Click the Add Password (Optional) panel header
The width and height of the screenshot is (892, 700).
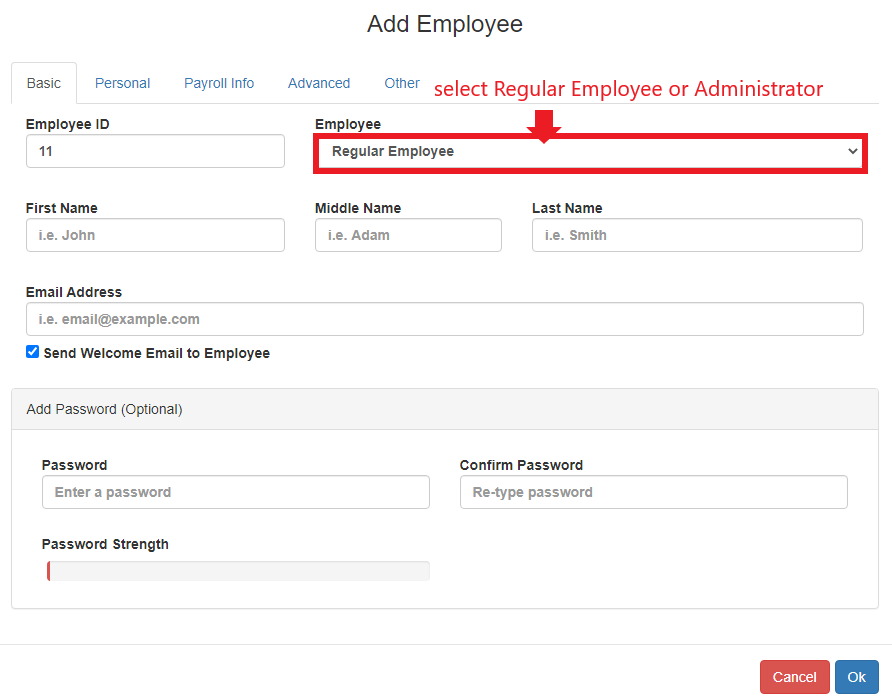[x=444, y=409]
